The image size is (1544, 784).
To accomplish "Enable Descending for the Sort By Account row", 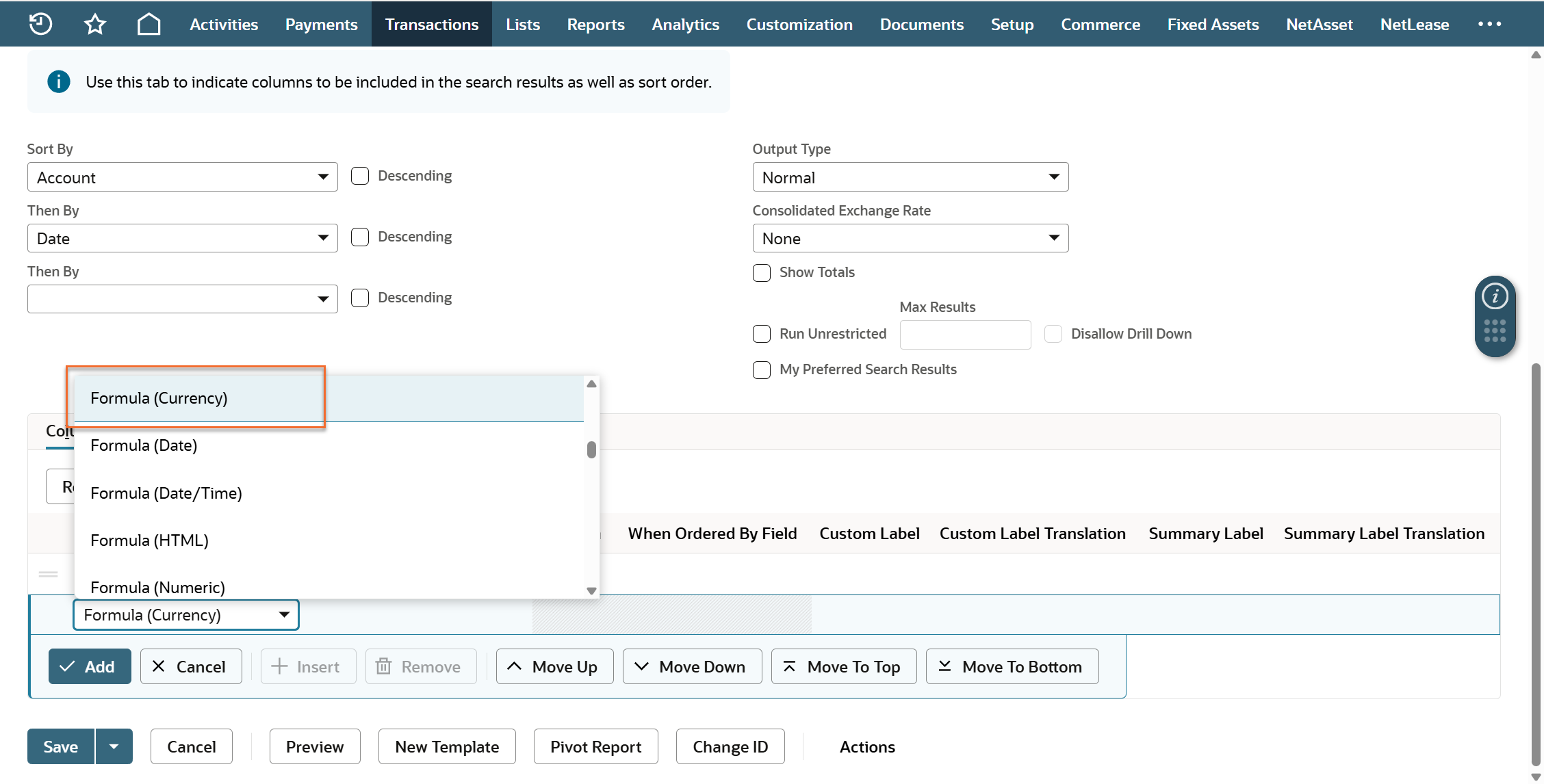I will pos(360,176).
